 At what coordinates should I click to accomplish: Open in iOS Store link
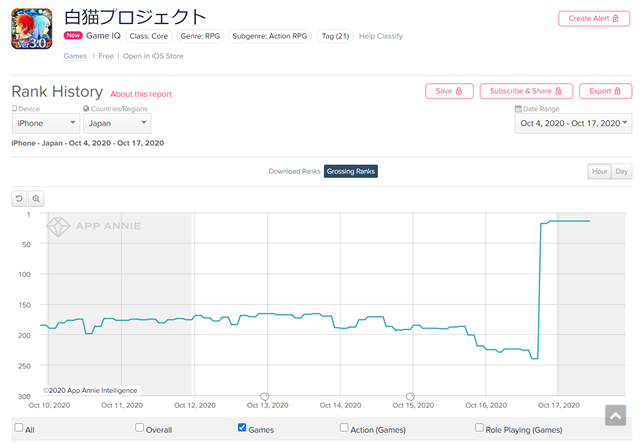[x=153, y=56]
